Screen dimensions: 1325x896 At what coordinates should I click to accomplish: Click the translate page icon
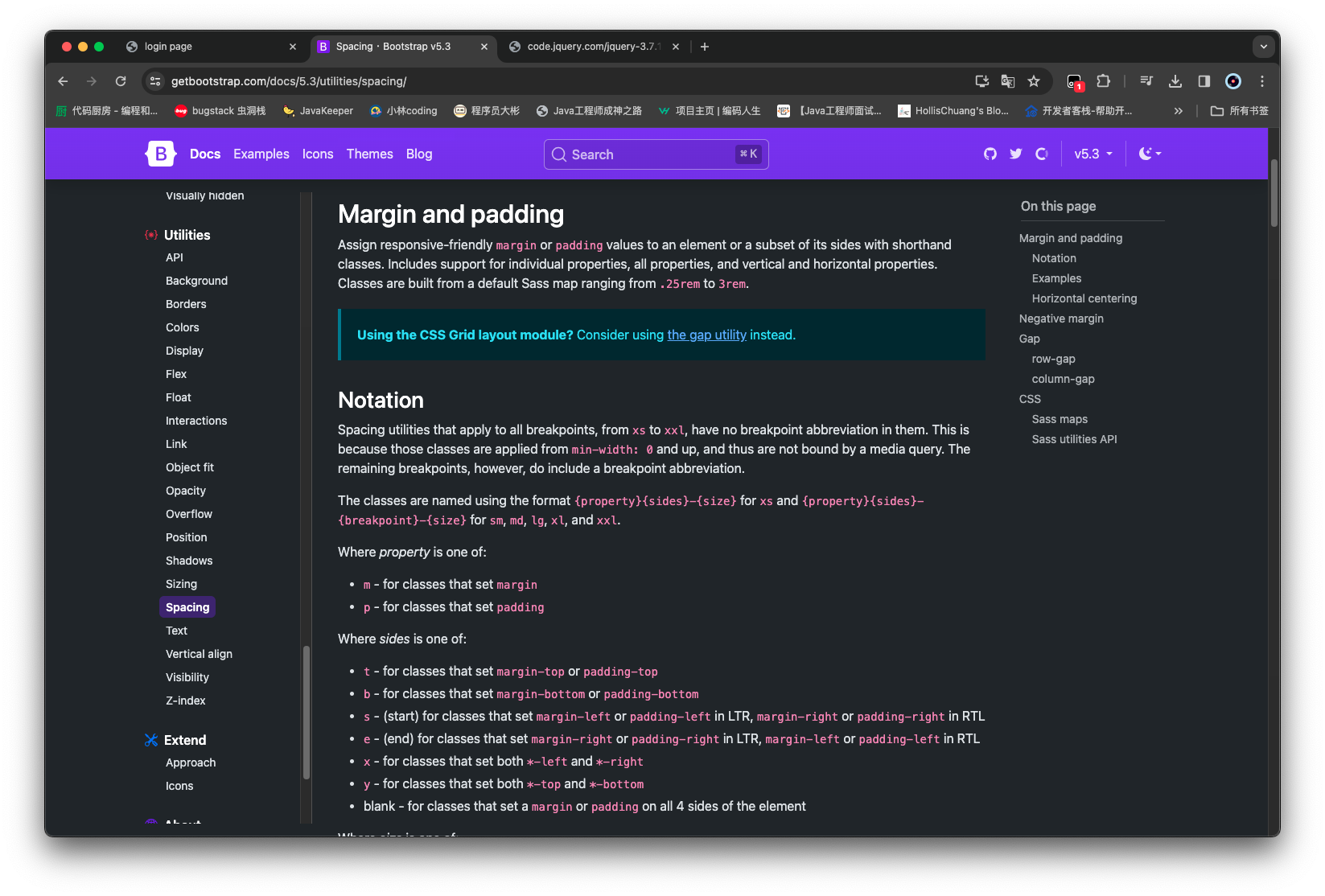click(1008, 81)
